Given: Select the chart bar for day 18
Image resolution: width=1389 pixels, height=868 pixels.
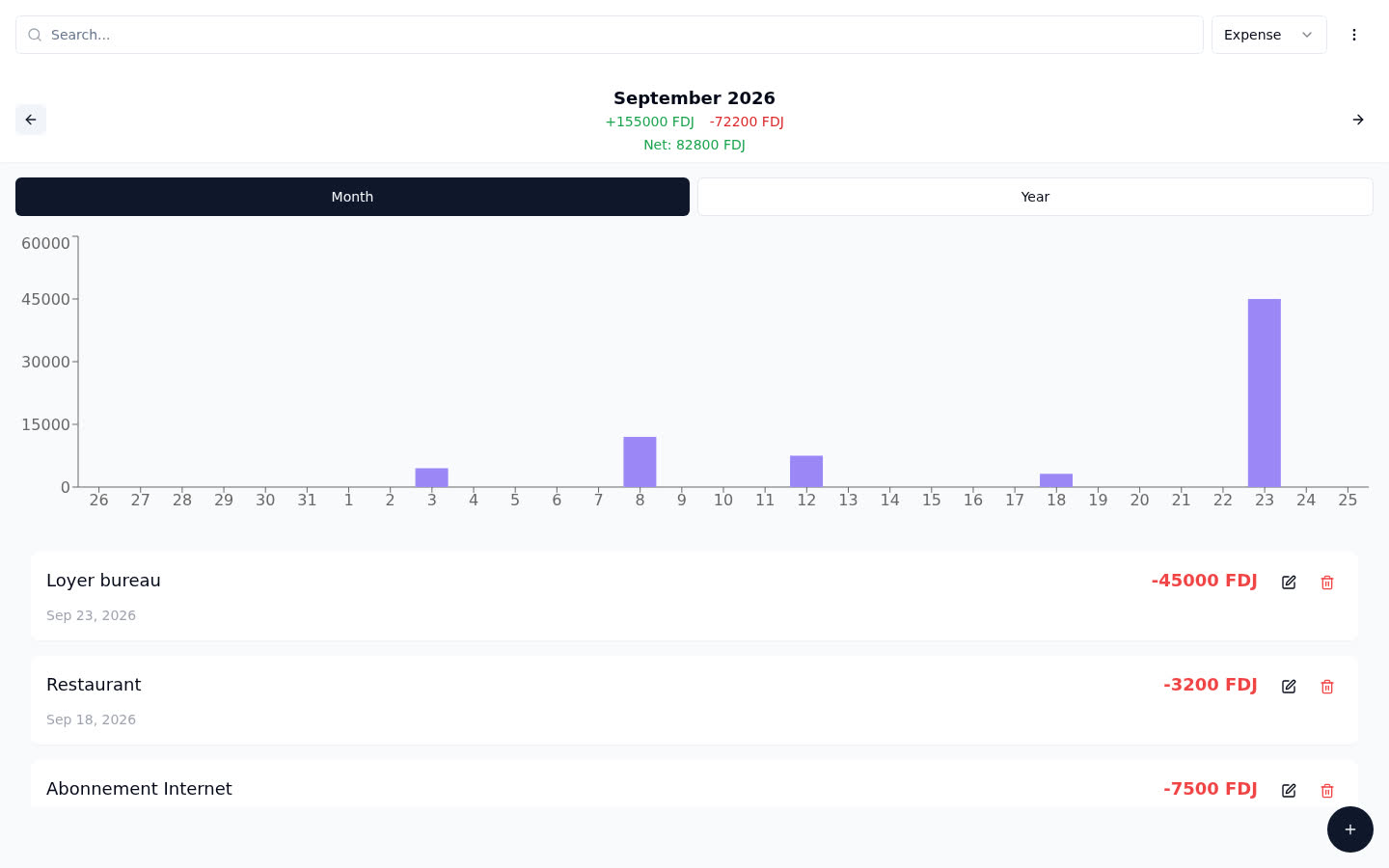Looking at the screenshot, I should [1056, 480].
